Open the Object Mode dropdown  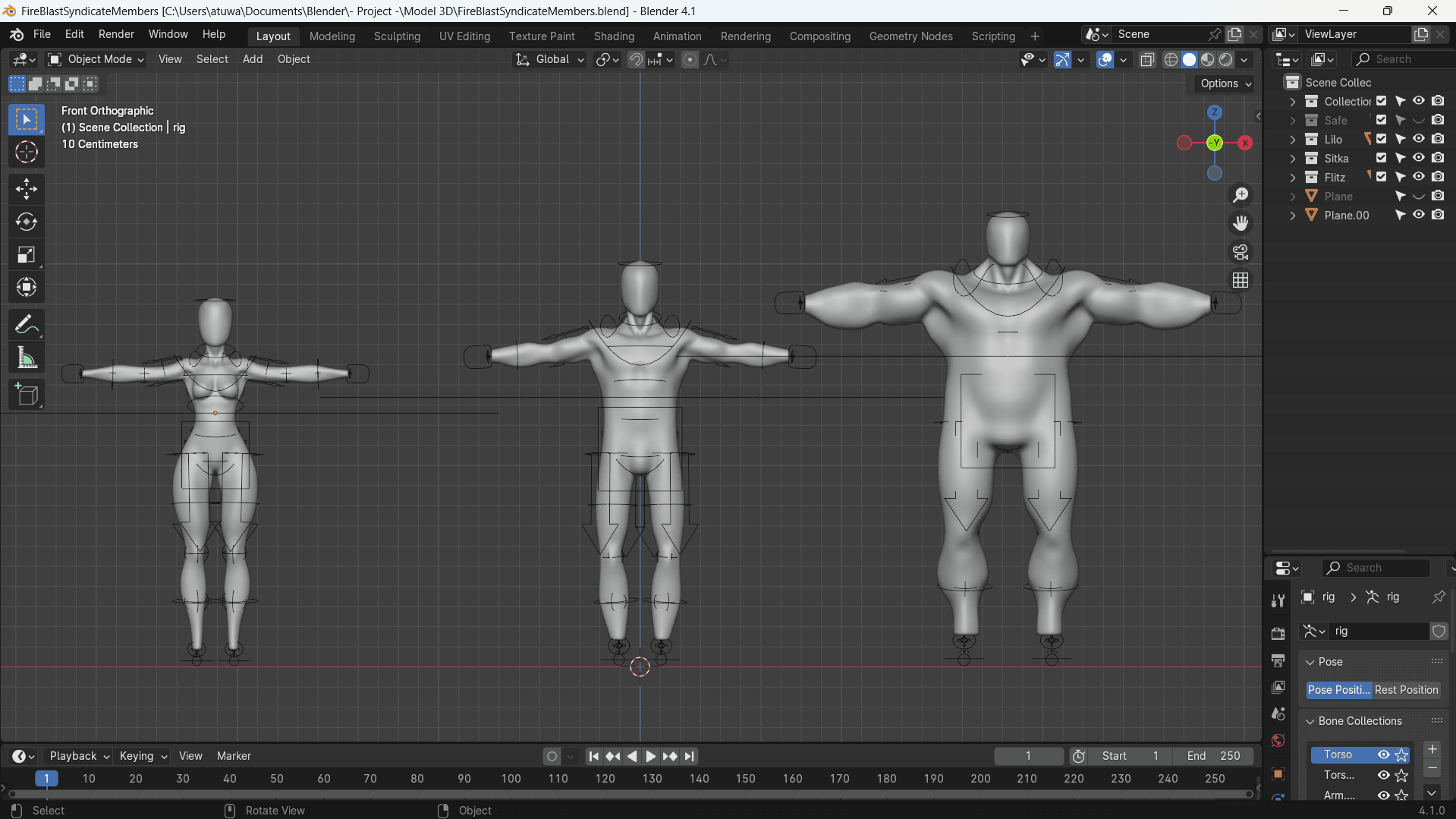(x=96, y=59)
